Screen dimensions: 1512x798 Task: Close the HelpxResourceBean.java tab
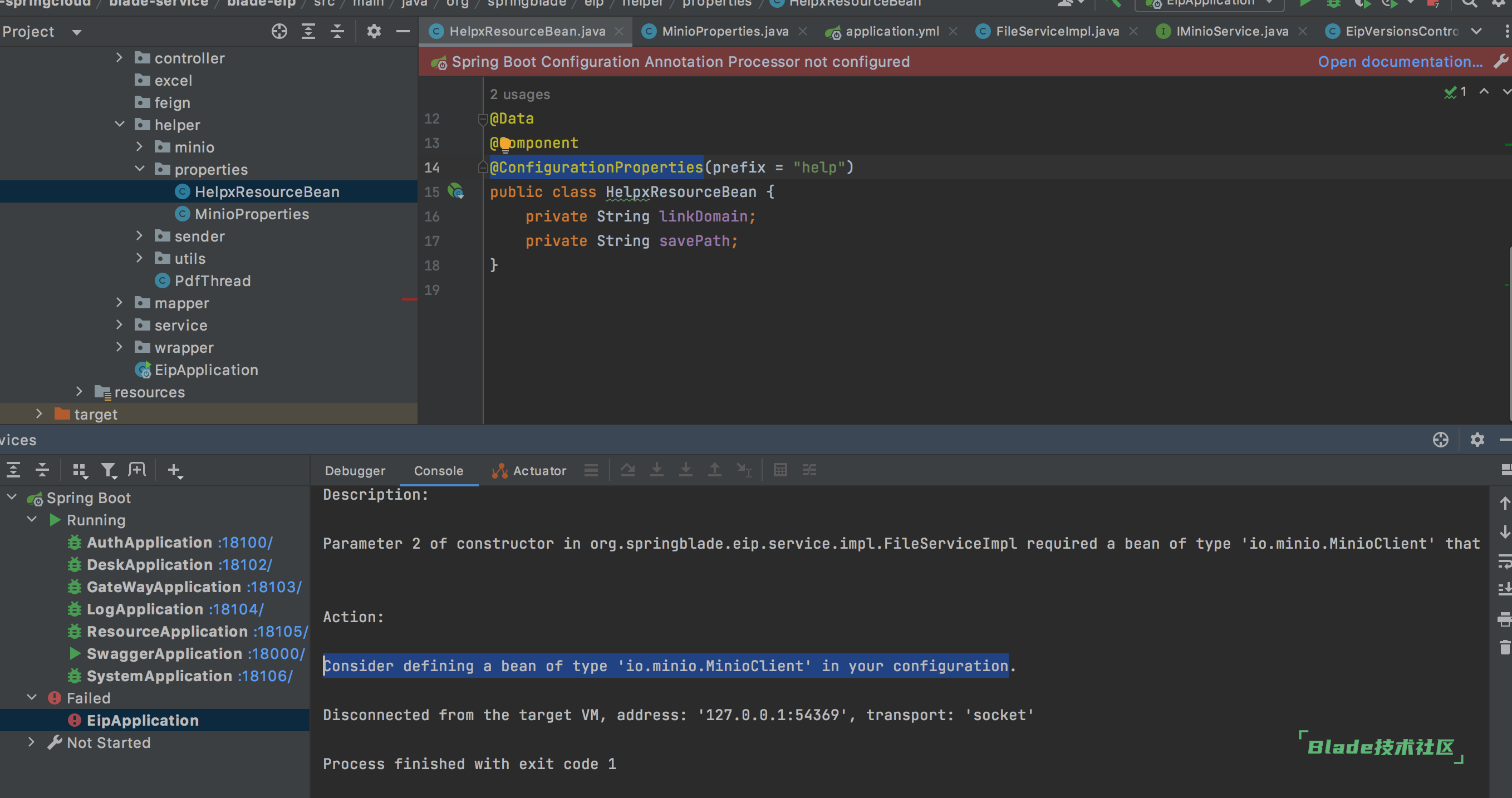point(618,31)
